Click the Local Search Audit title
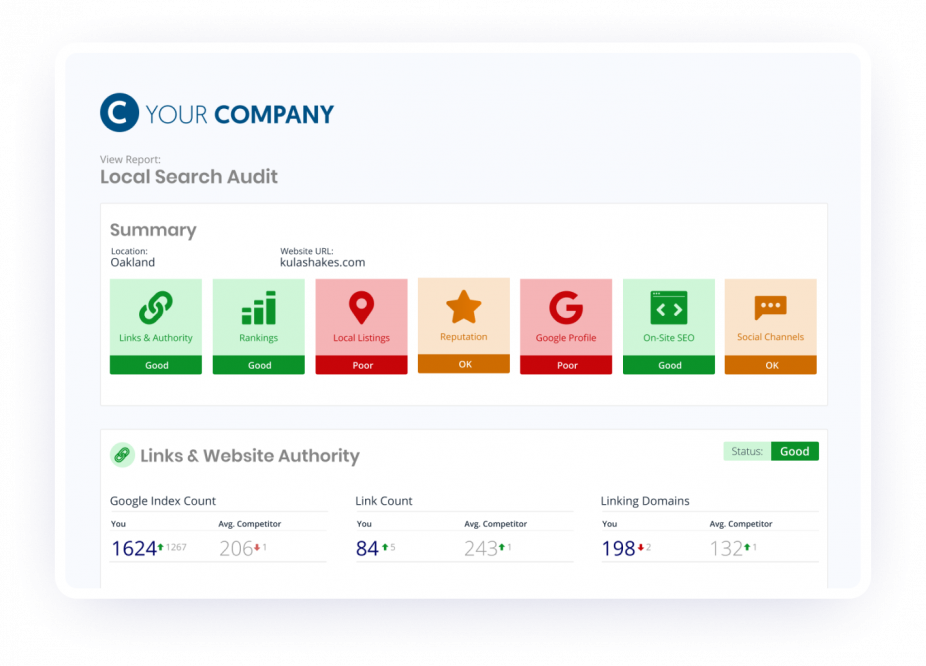This screenshot has height=666, width=926. pos(189,177)
